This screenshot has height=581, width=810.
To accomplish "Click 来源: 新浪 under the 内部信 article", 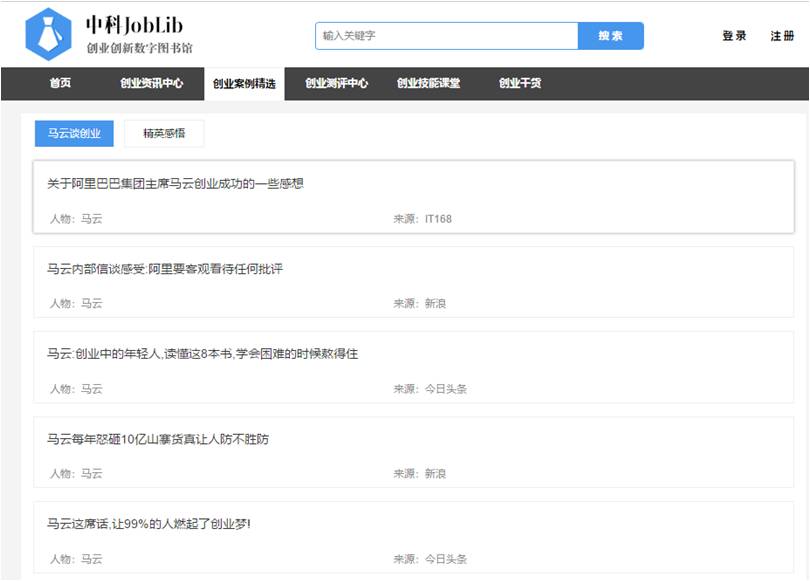I will 419,304.
